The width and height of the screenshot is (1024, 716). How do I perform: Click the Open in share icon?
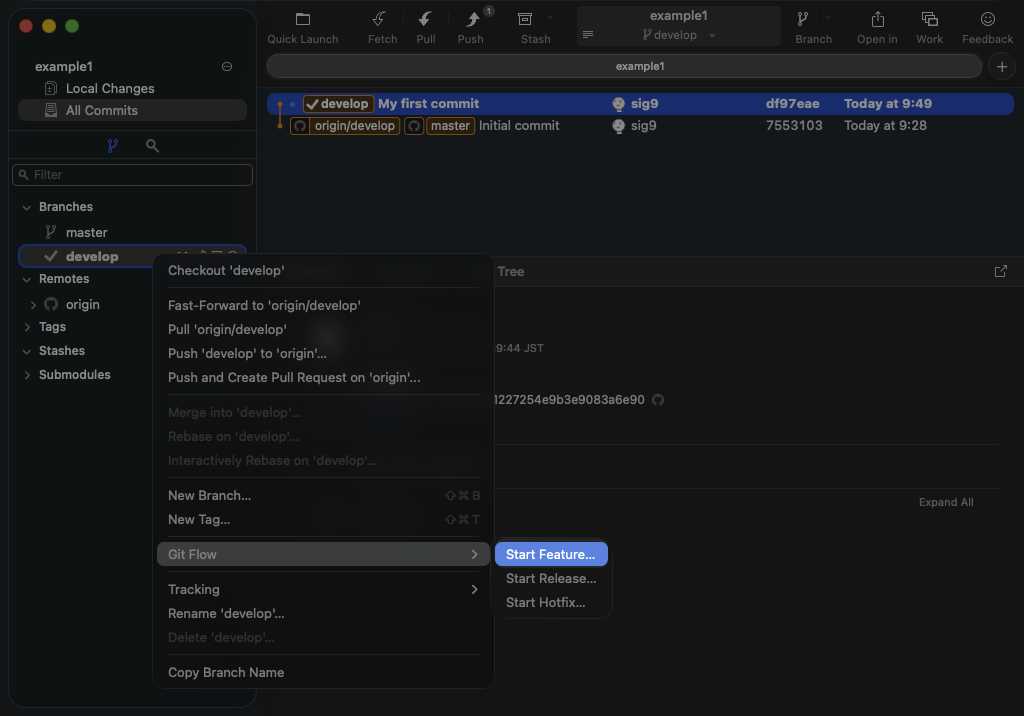click(x=877, y=20)
